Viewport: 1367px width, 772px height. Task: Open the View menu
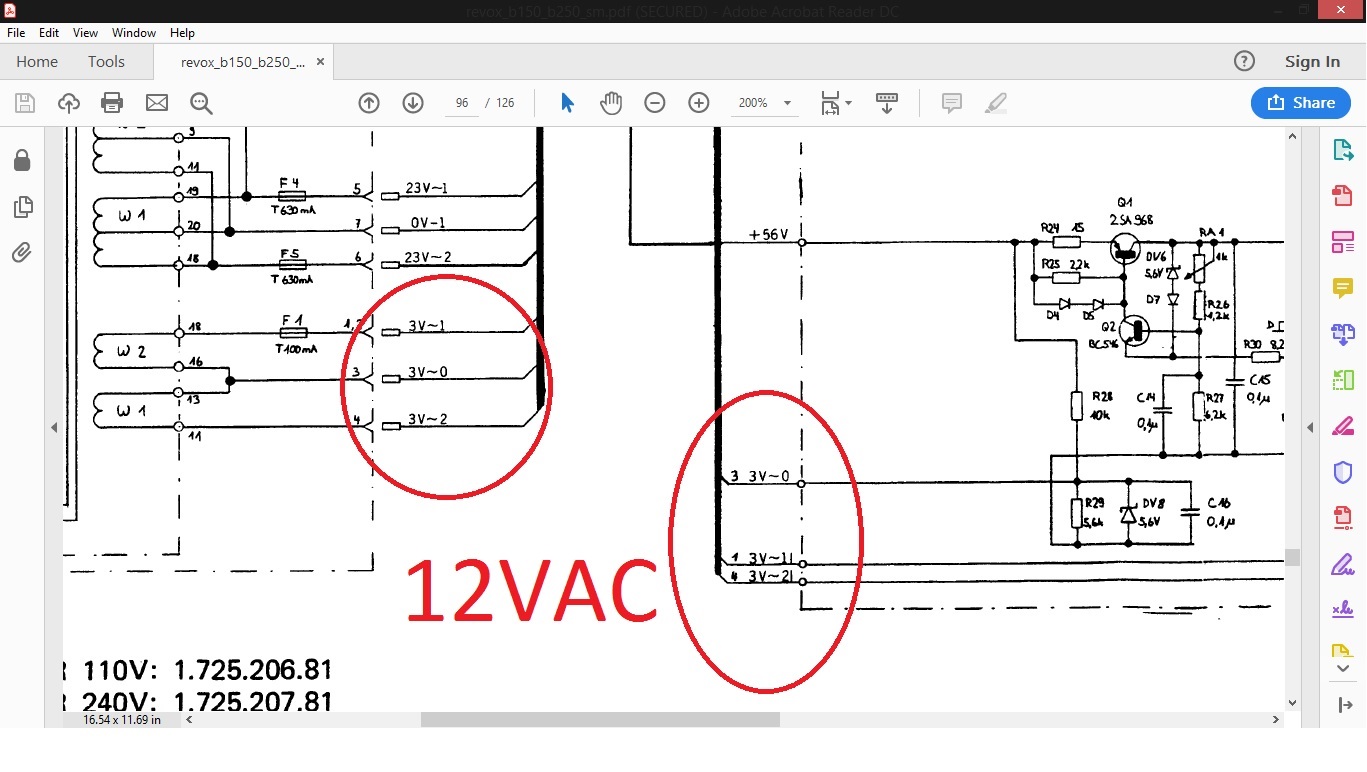85,33
